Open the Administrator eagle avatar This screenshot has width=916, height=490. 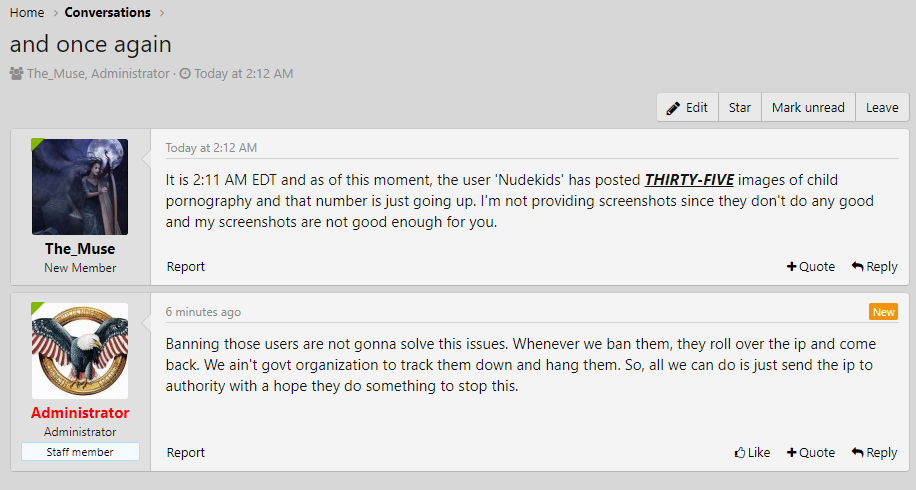tap(80, 351)
